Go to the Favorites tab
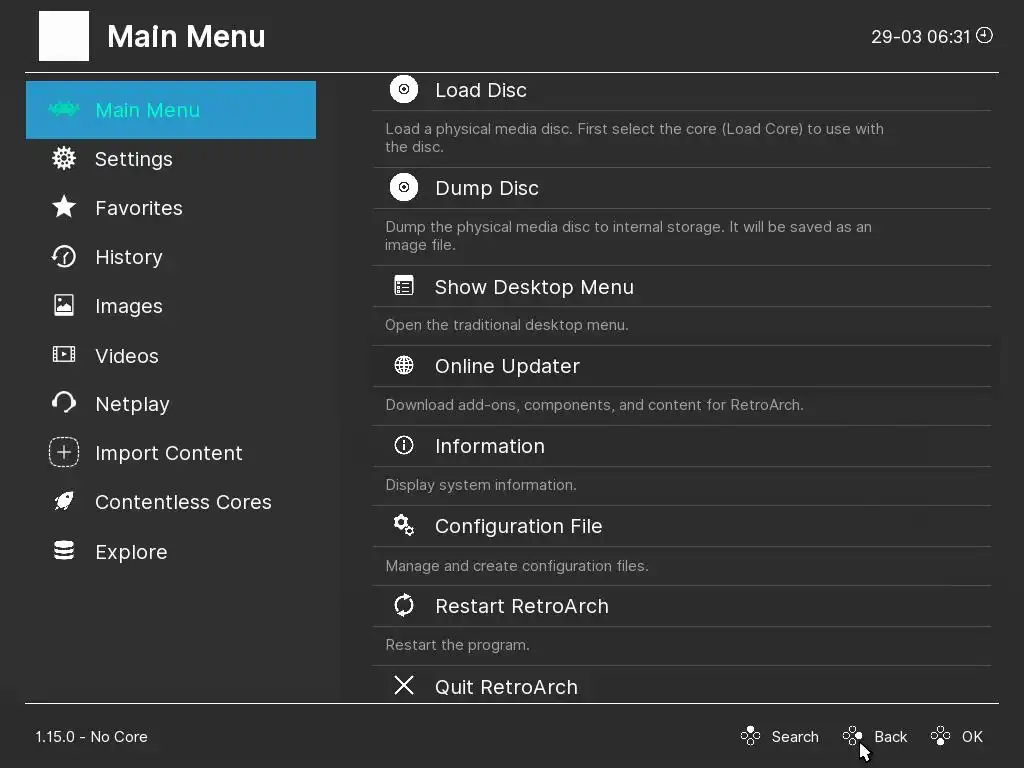This screenshot has height=768, width=1024. pyautogui.click(x=170, y=208)
